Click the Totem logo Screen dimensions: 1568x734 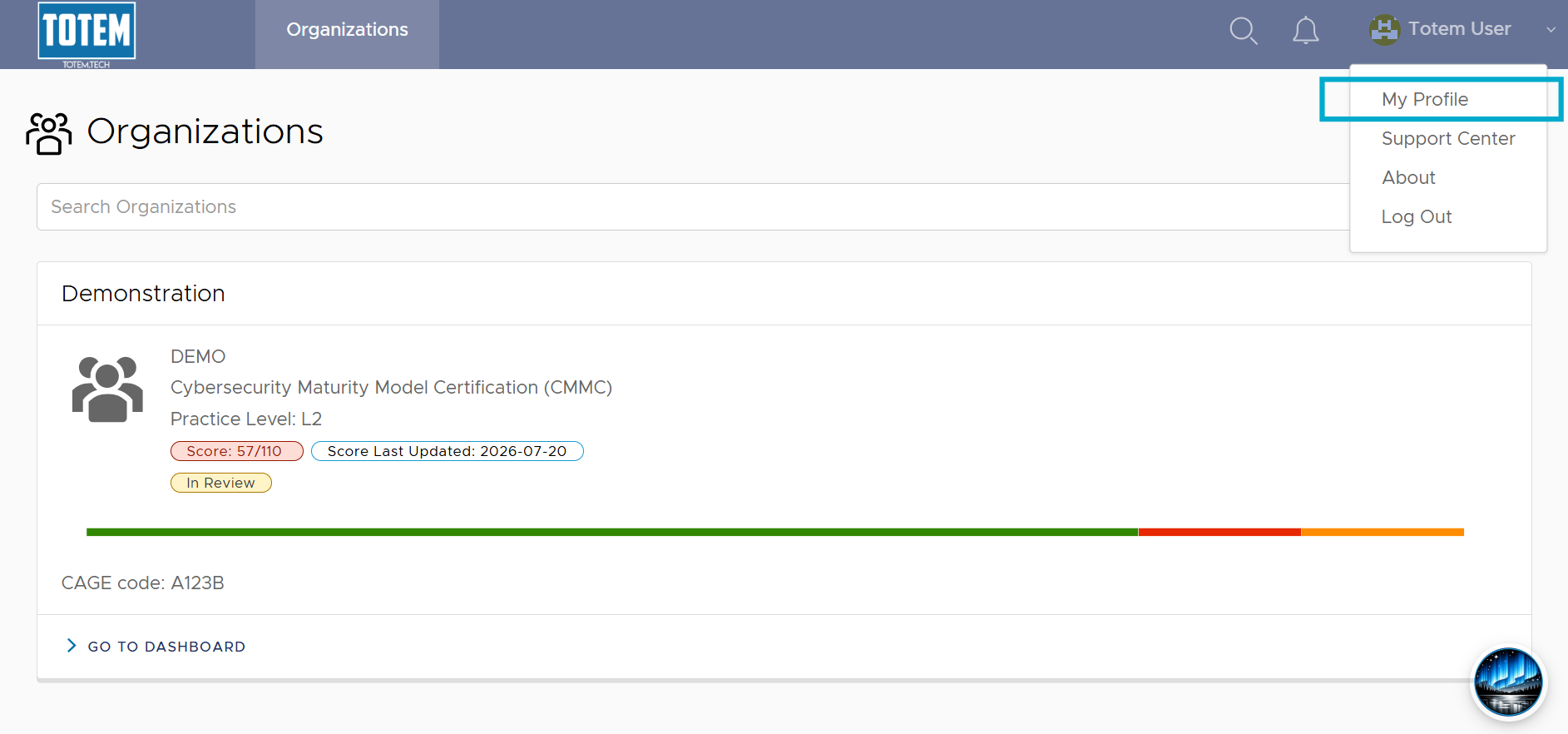(x=87, y=34)
